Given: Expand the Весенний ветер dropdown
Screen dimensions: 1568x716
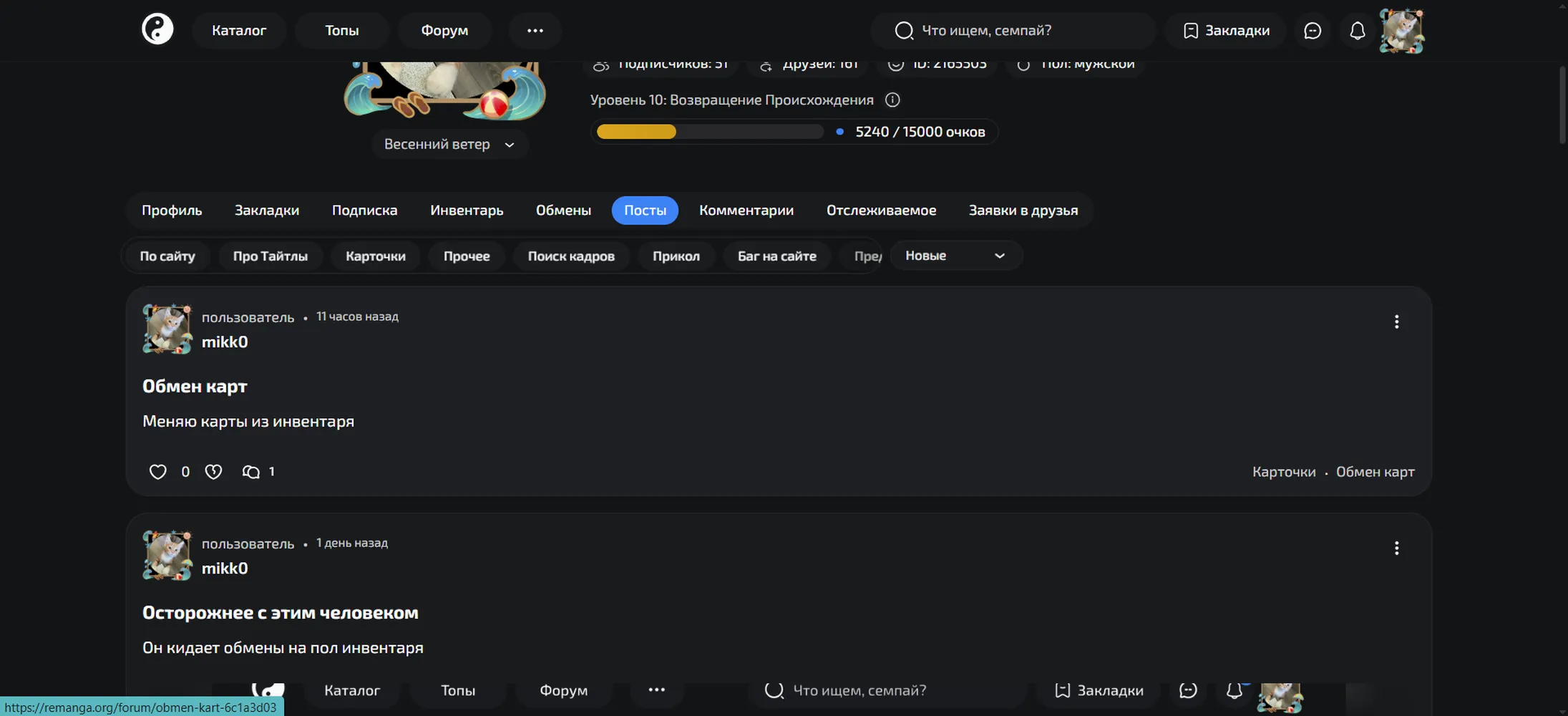Looking at the screenshot, I should pos(449,144).
